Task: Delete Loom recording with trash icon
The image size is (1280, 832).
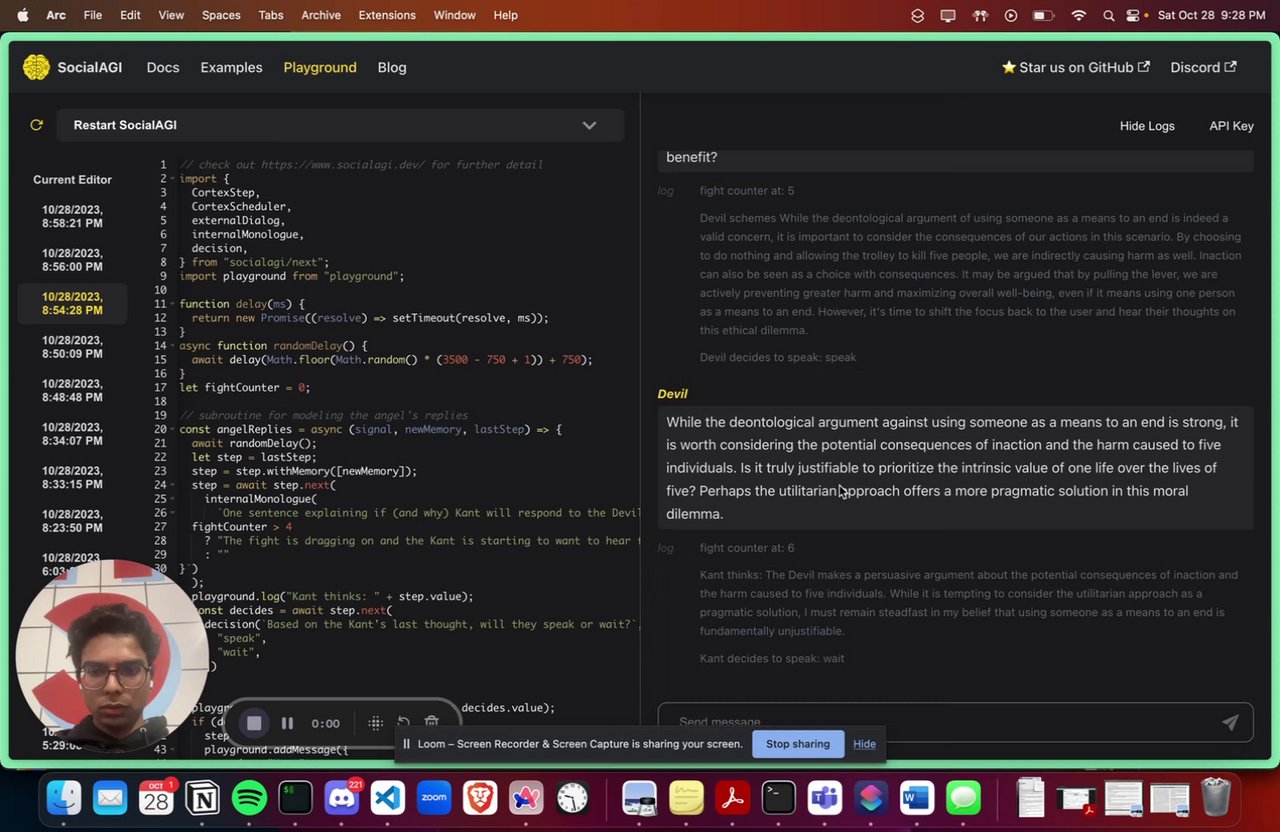Action: [x=432, y=723]
